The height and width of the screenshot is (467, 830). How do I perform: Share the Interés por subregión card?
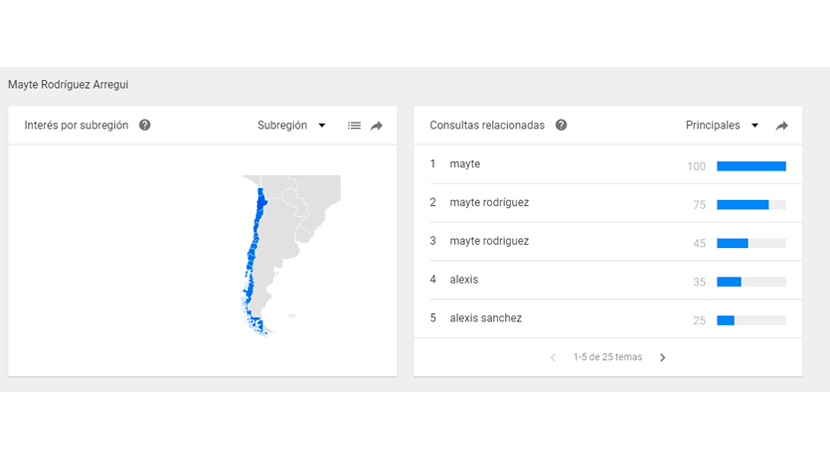pos(377,126)
